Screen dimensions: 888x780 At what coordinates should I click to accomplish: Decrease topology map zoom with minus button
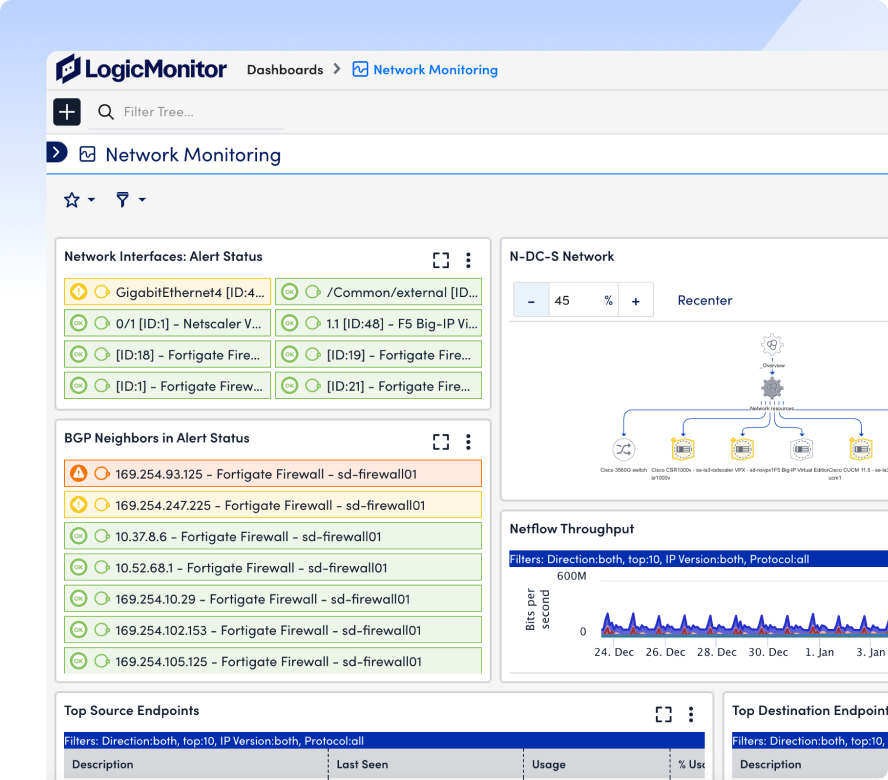(x=531, y=300)
